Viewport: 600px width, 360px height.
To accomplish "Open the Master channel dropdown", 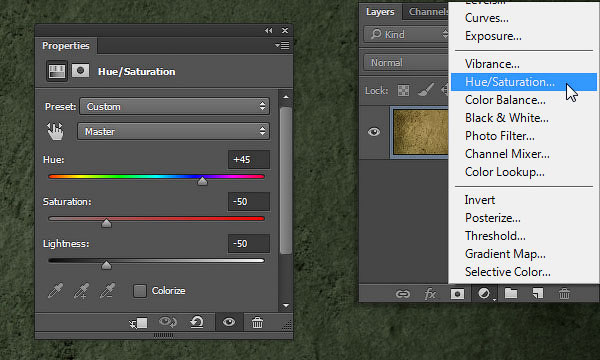I will (173, 131).
